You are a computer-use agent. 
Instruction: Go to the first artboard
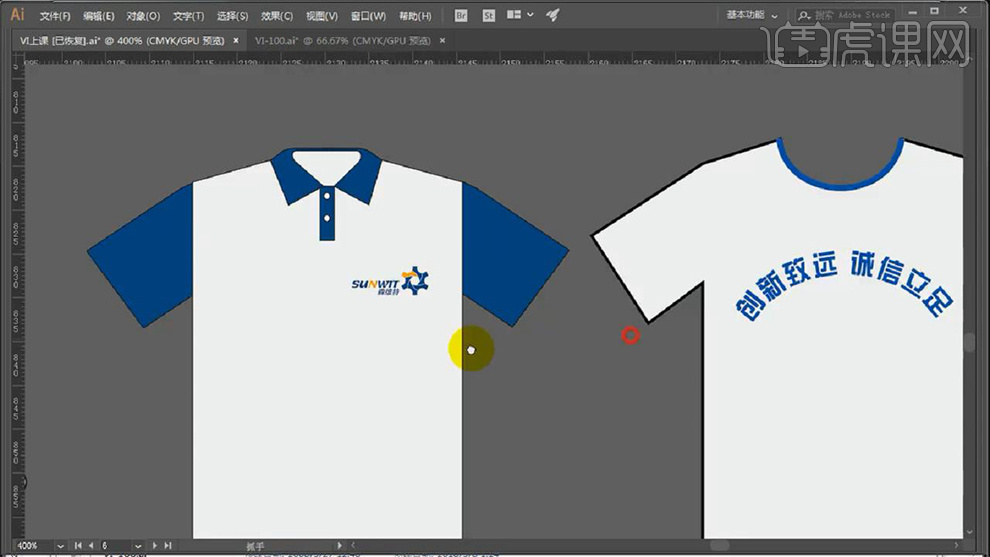point(78,546)
